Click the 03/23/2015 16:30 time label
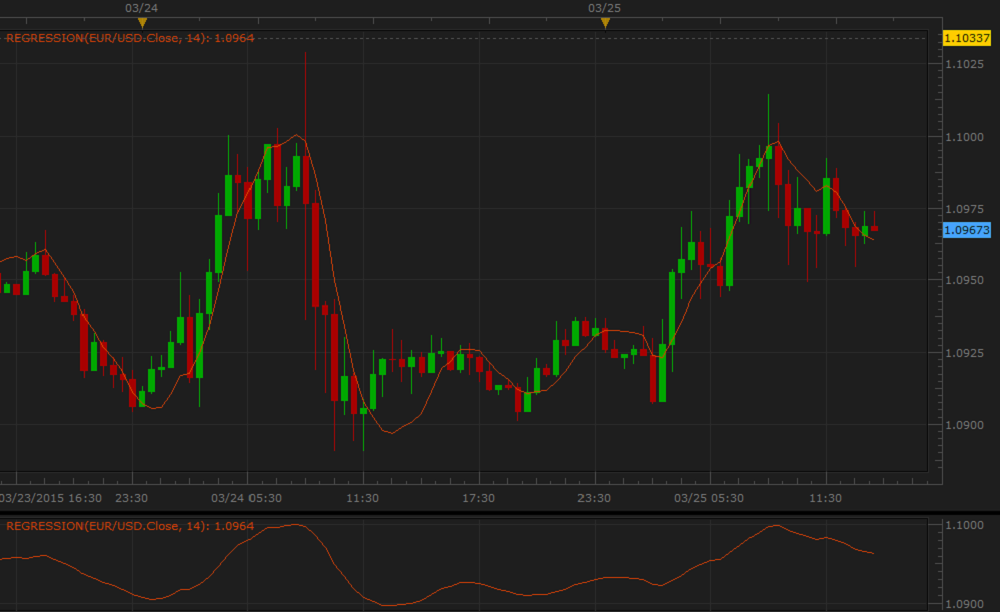The width and height of the screenshot is (1000, 612). [51, 498]
